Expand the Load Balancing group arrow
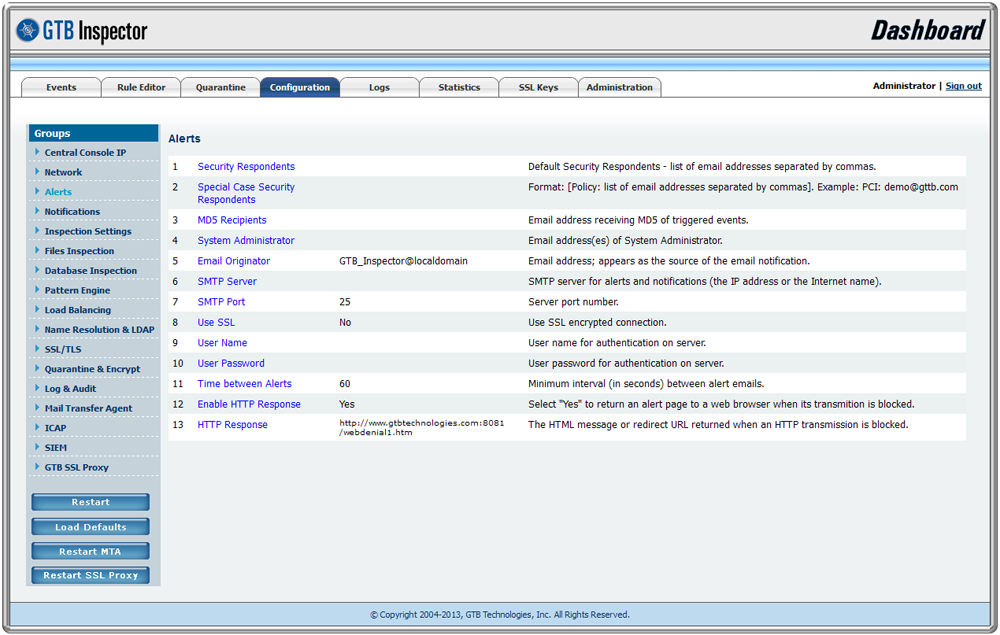This screenshot has height=635, width=1000. pos(37,310)
